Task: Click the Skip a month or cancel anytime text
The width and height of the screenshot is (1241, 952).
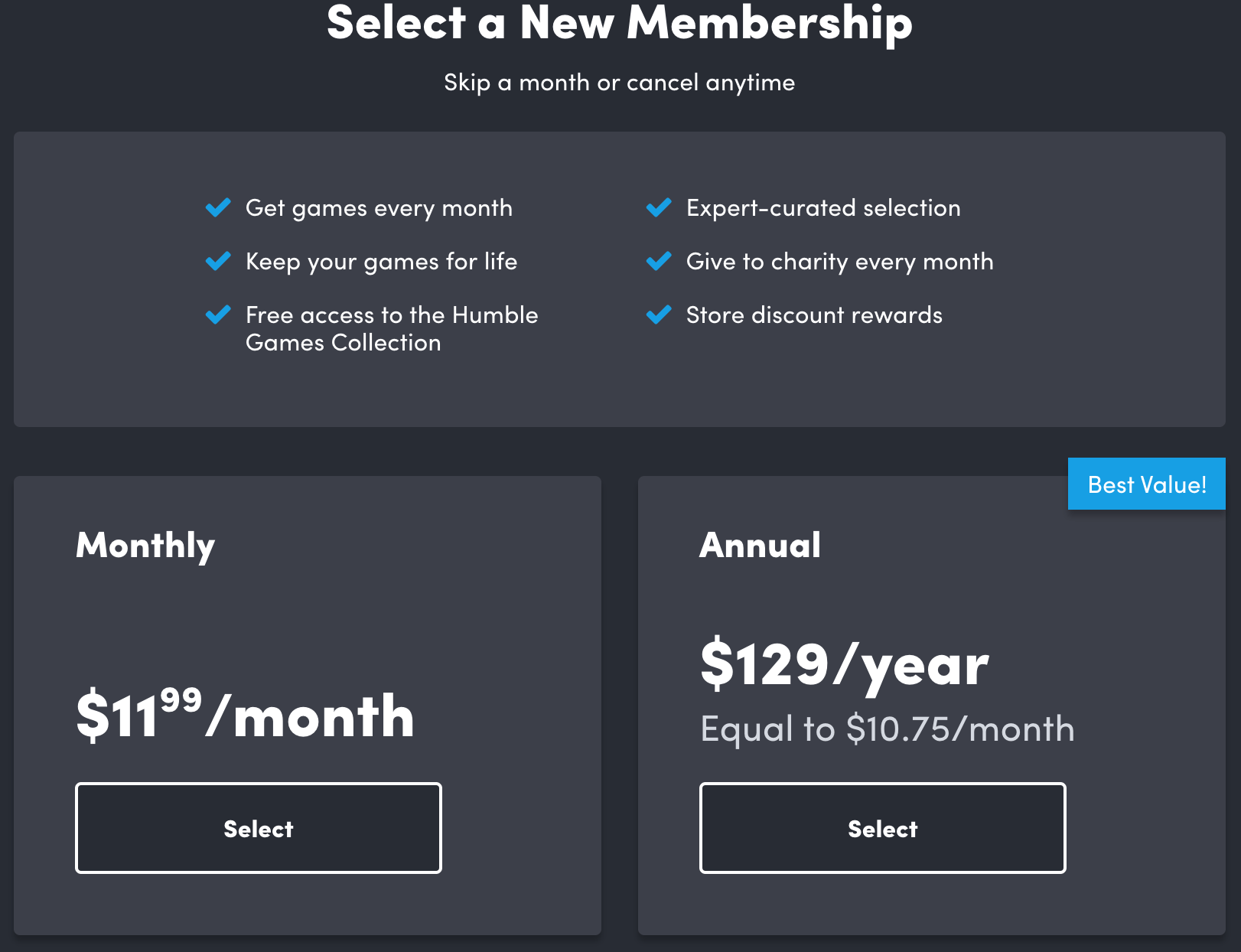Action: tap(620, 82)
